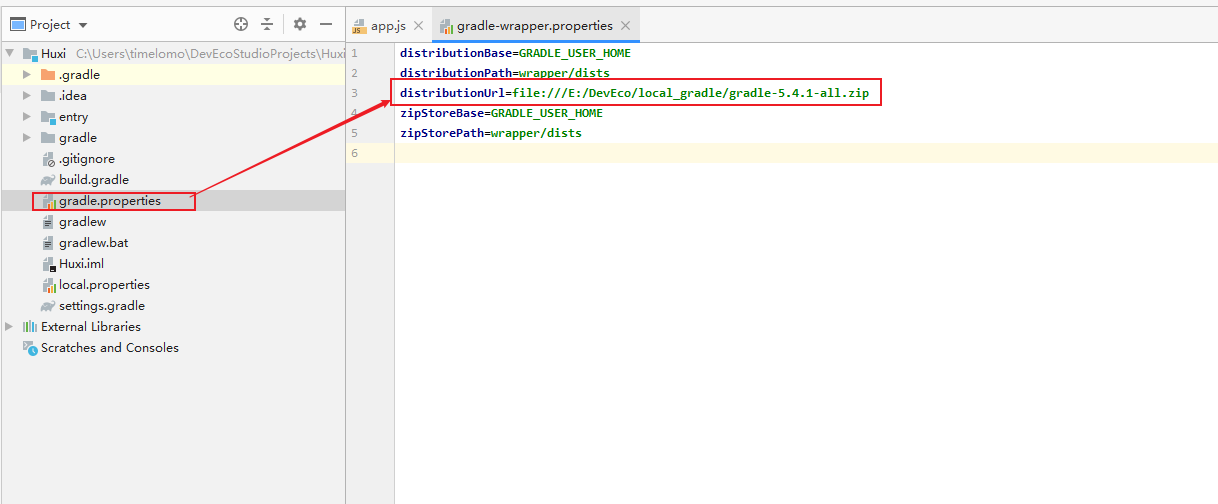The height and width of the screenshot is (504, 1218).
Task: Collapse the Huxi project root node
Action: (10, 53)
